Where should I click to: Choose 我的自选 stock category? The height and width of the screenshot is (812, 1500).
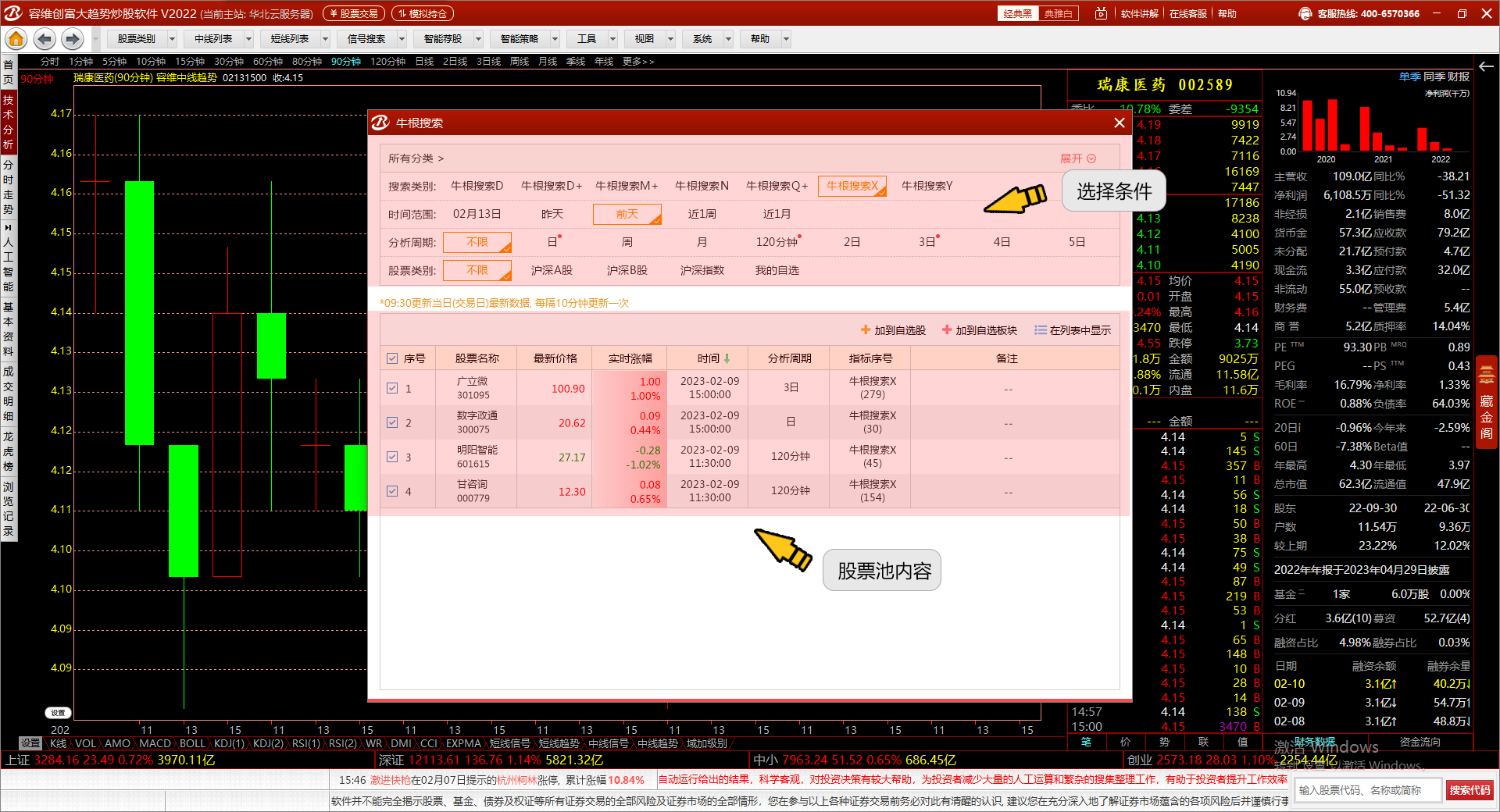coord(777,270)
